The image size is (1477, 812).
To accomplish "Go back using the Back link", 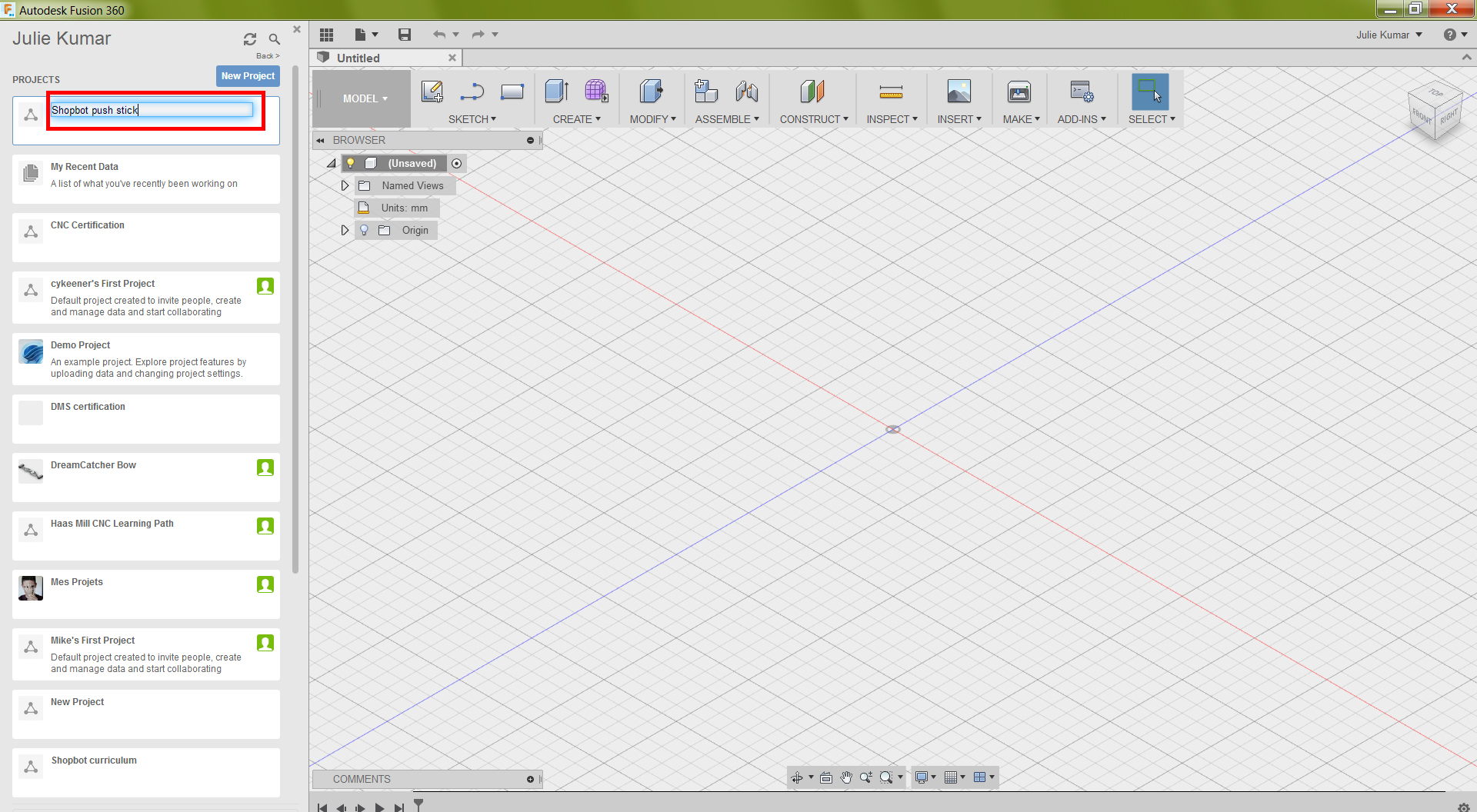I will click(268, 56).
